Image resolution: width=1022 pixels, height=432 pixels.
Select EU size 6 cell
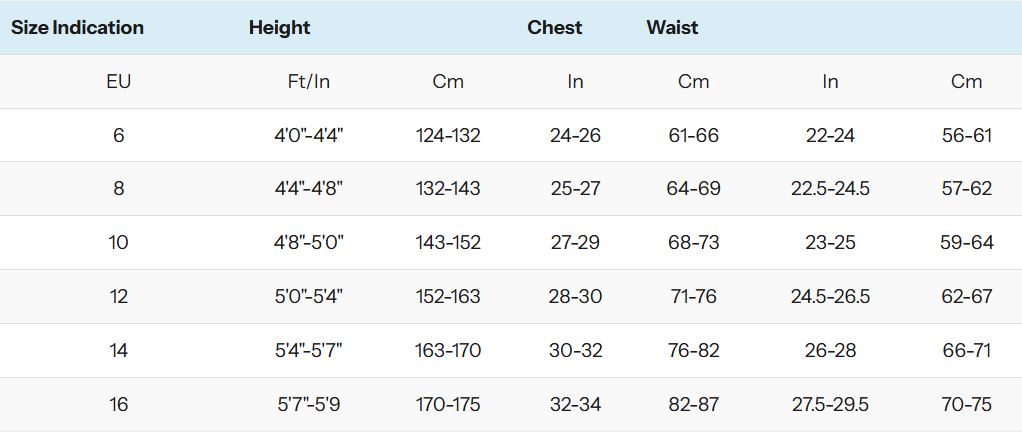pyautogui.click(x=119, y=135)
